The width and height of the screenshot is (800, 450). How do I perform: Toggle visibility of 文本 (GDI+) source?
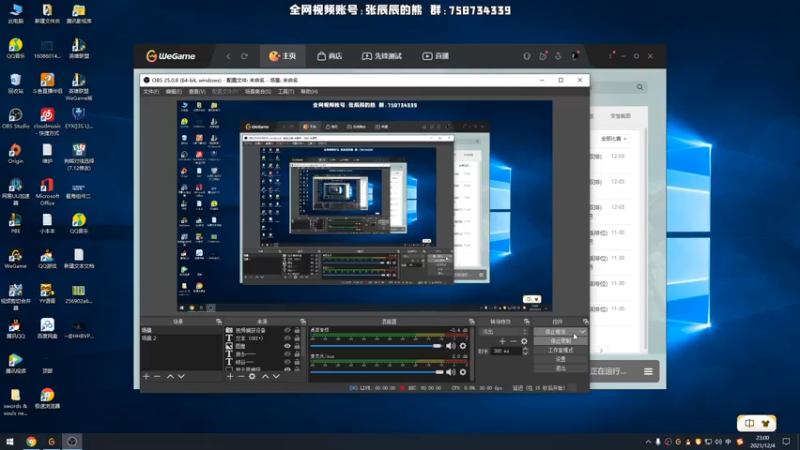[288, 338]
